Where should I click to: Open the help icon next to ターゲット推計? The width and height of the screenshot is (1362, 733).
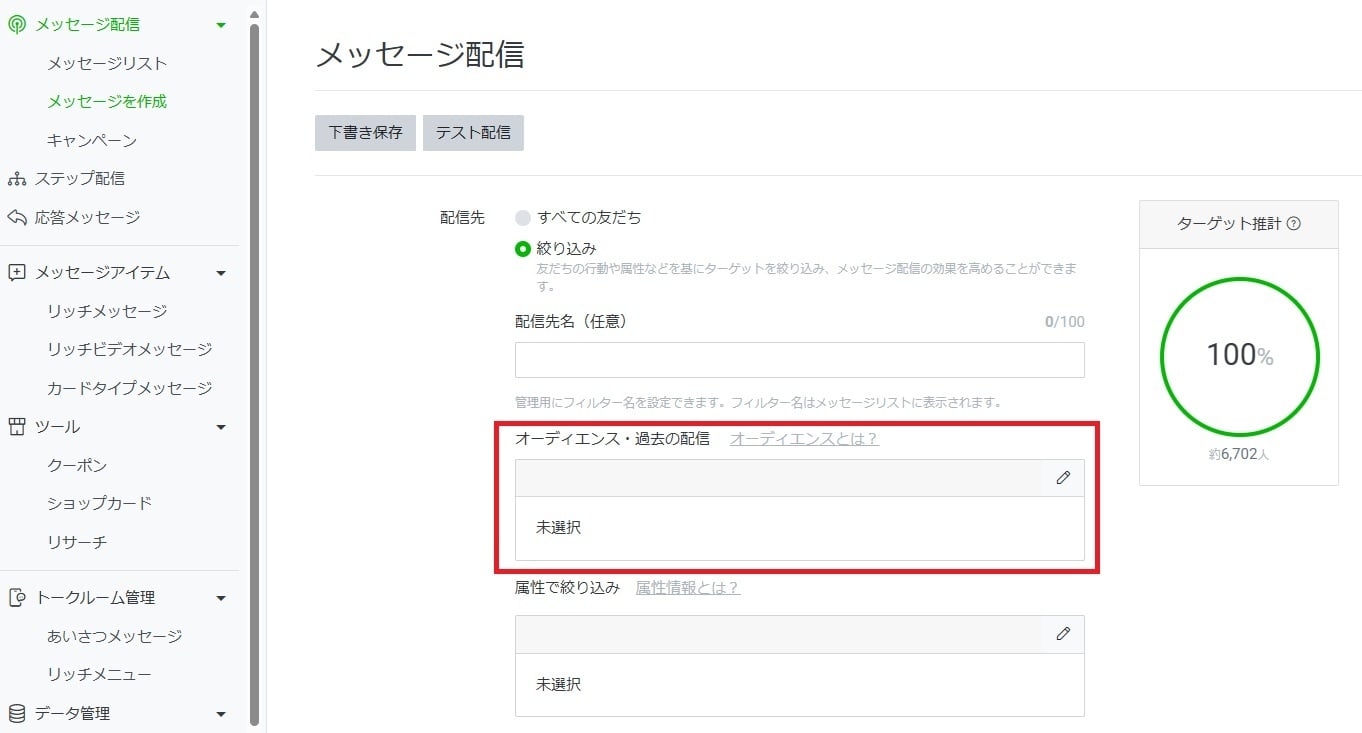(1293, 224)
